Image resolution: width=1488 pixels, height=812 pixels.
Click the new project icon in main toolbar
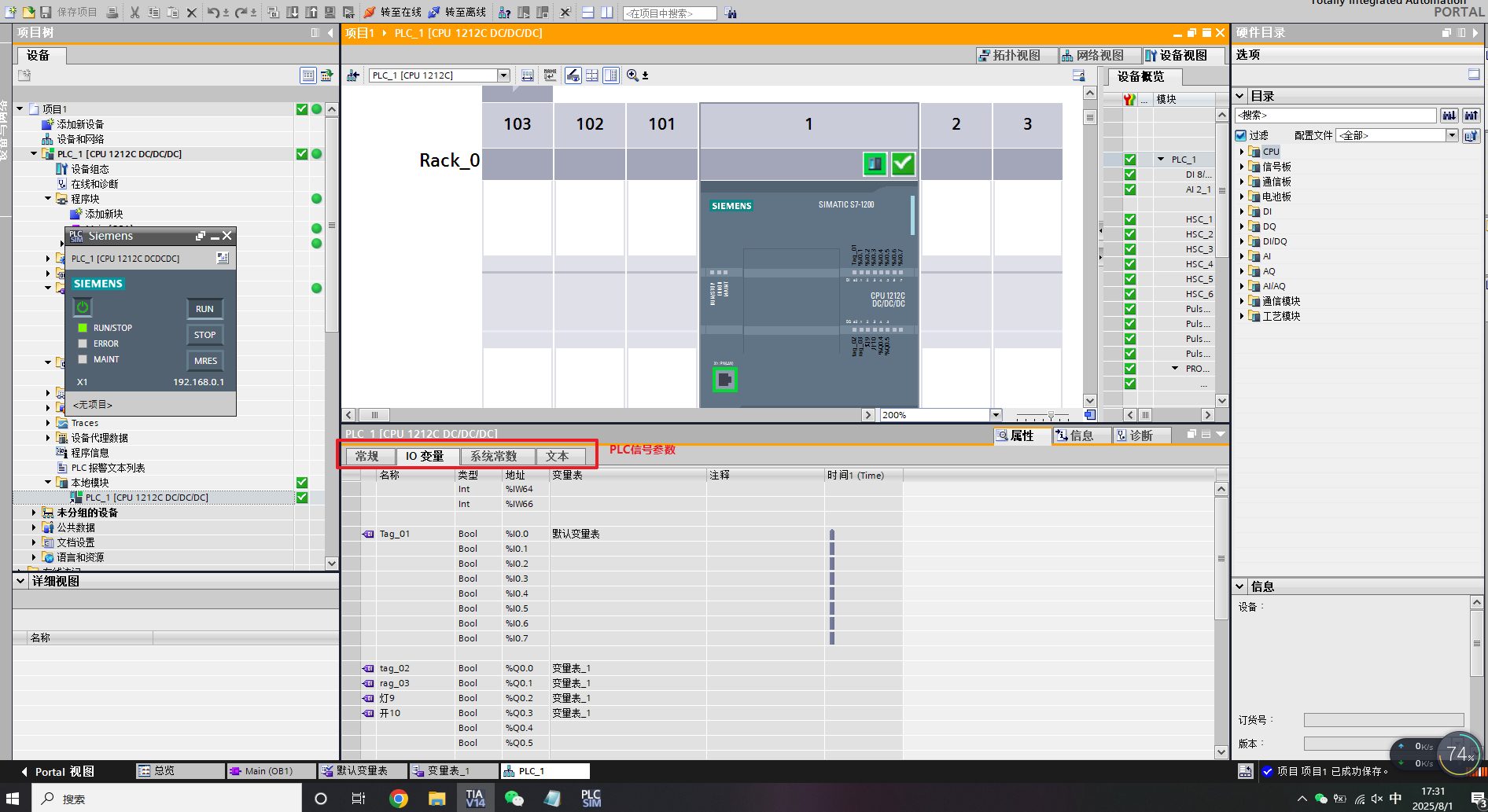pos(10,12)
